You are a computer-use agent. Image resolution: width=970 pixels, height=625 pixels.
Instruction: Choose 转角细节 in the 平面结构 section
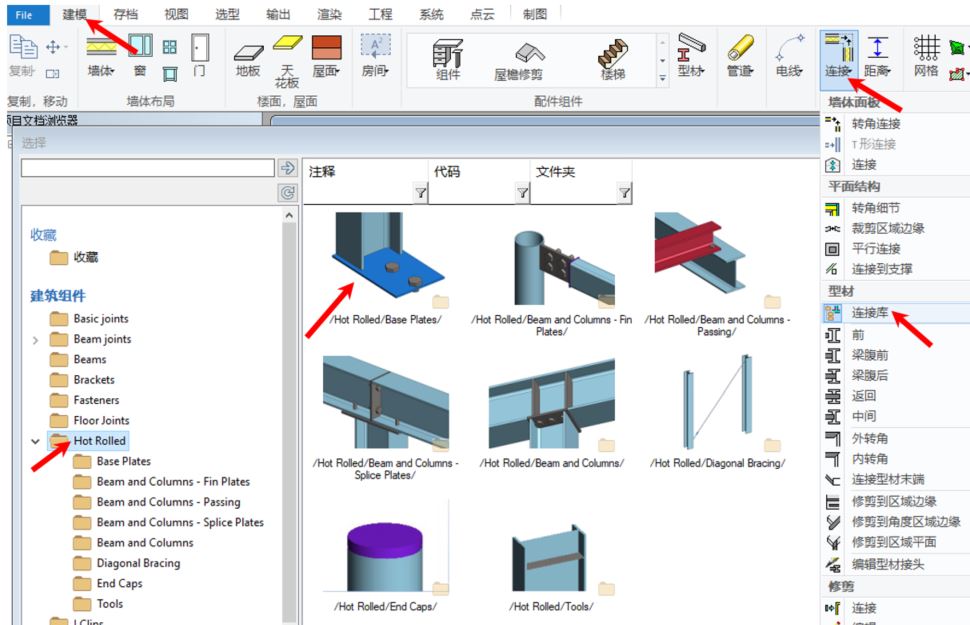[x=875, y=208]
